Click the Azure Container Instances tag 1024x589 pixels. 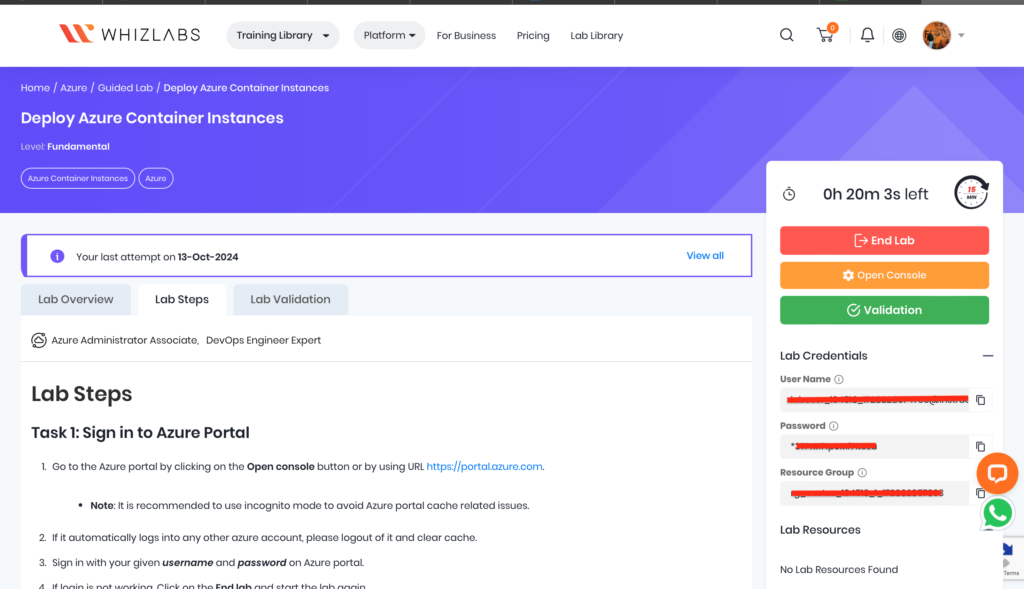point(78,178)
